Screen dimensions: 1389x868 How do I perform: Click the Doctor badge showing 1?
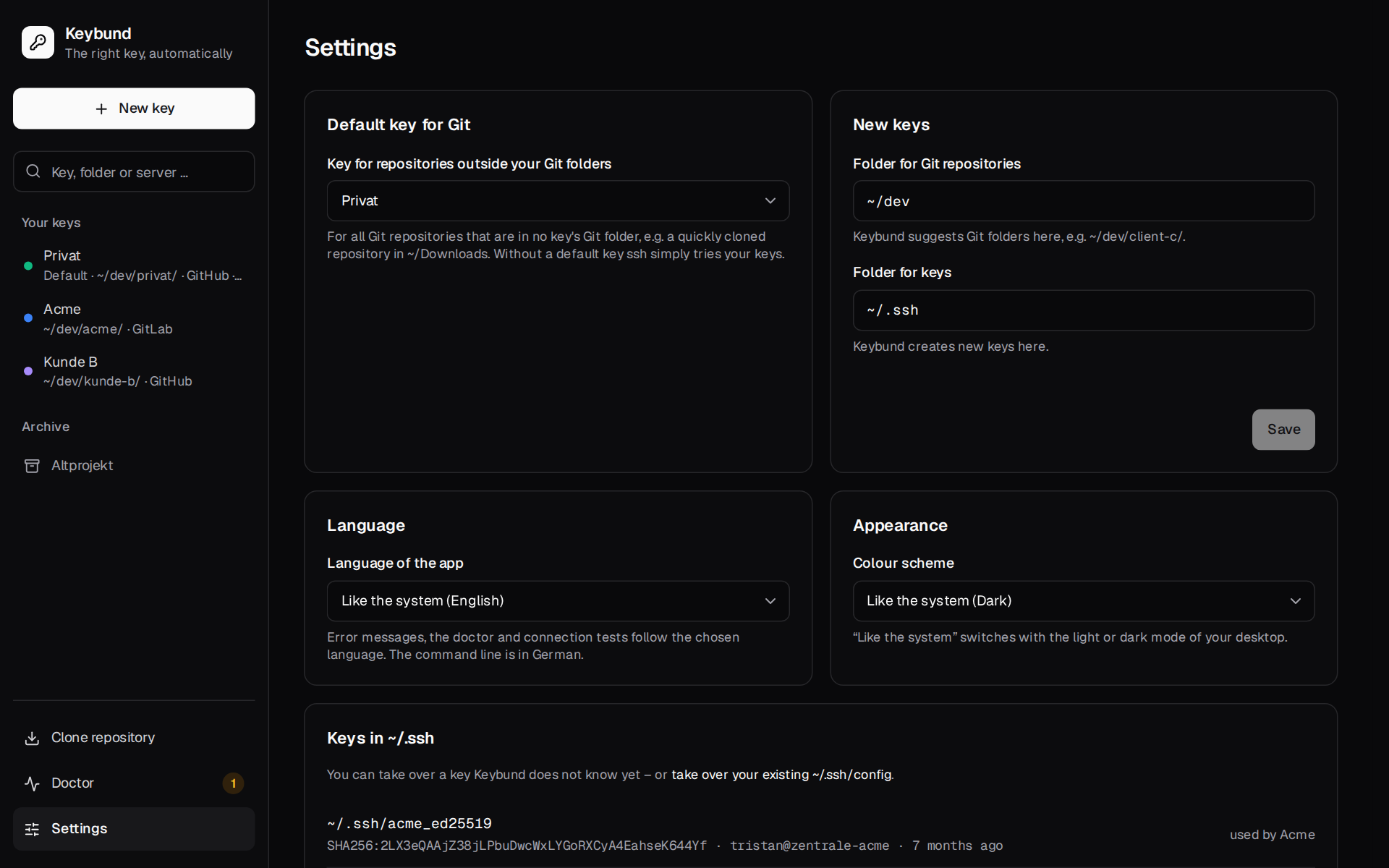(x=233, y=783)
